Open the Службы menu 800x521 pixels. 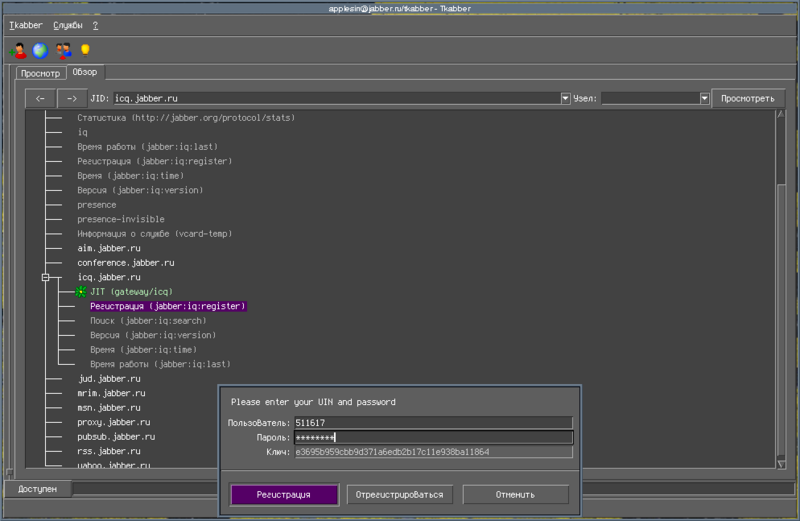67,24
